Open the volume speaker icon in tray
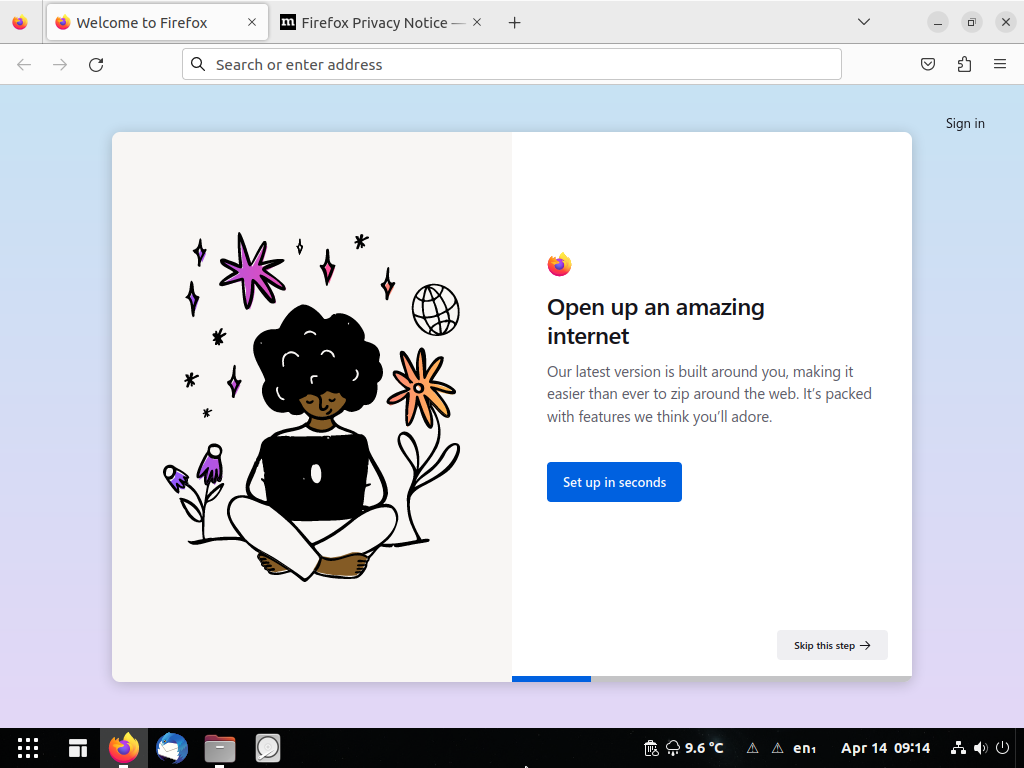Viewport: 1024px width, 768px height. (980, 748)
